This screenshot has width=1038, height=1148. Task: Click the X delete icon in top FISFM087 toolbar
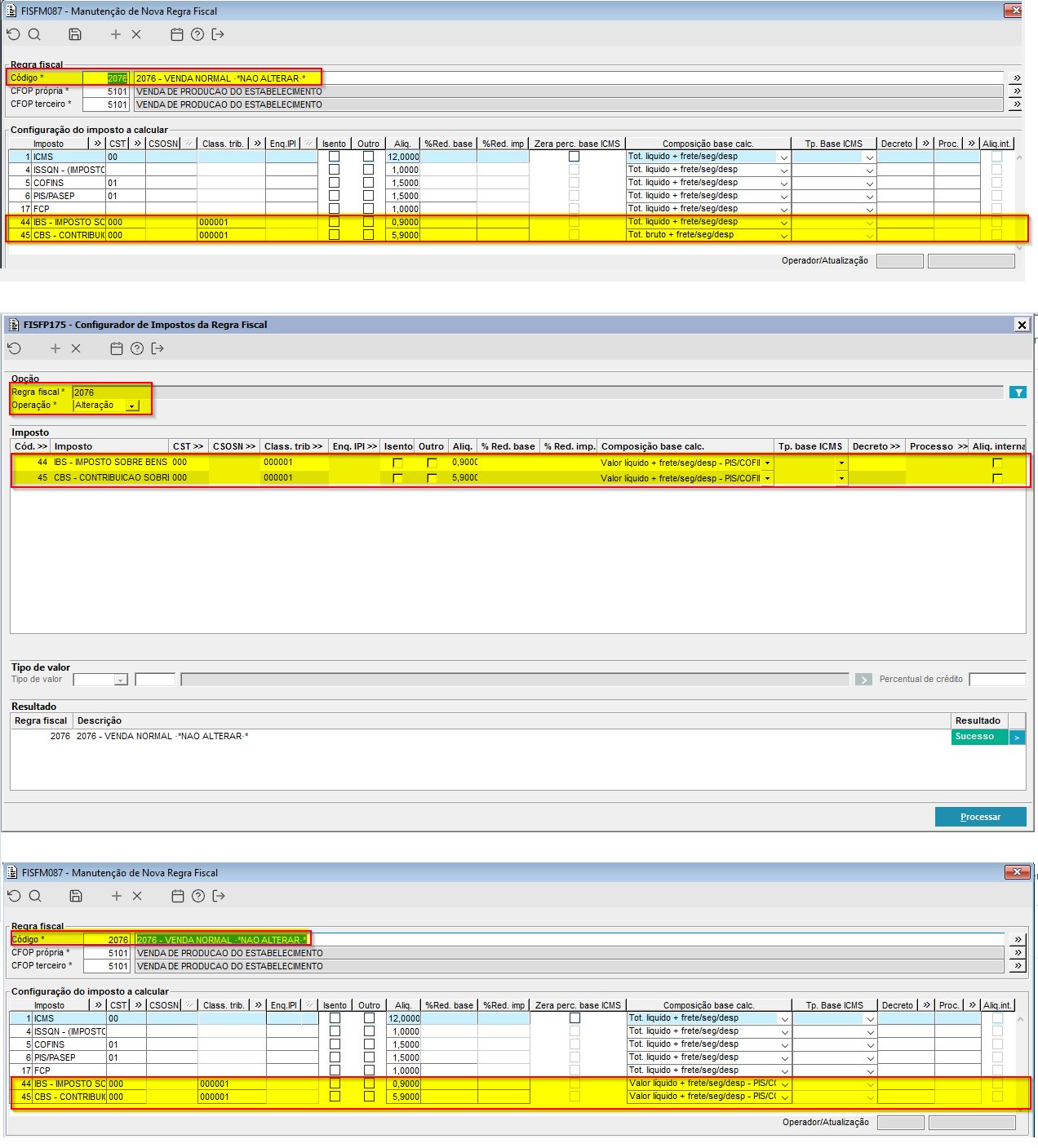(x=136, y=34)
